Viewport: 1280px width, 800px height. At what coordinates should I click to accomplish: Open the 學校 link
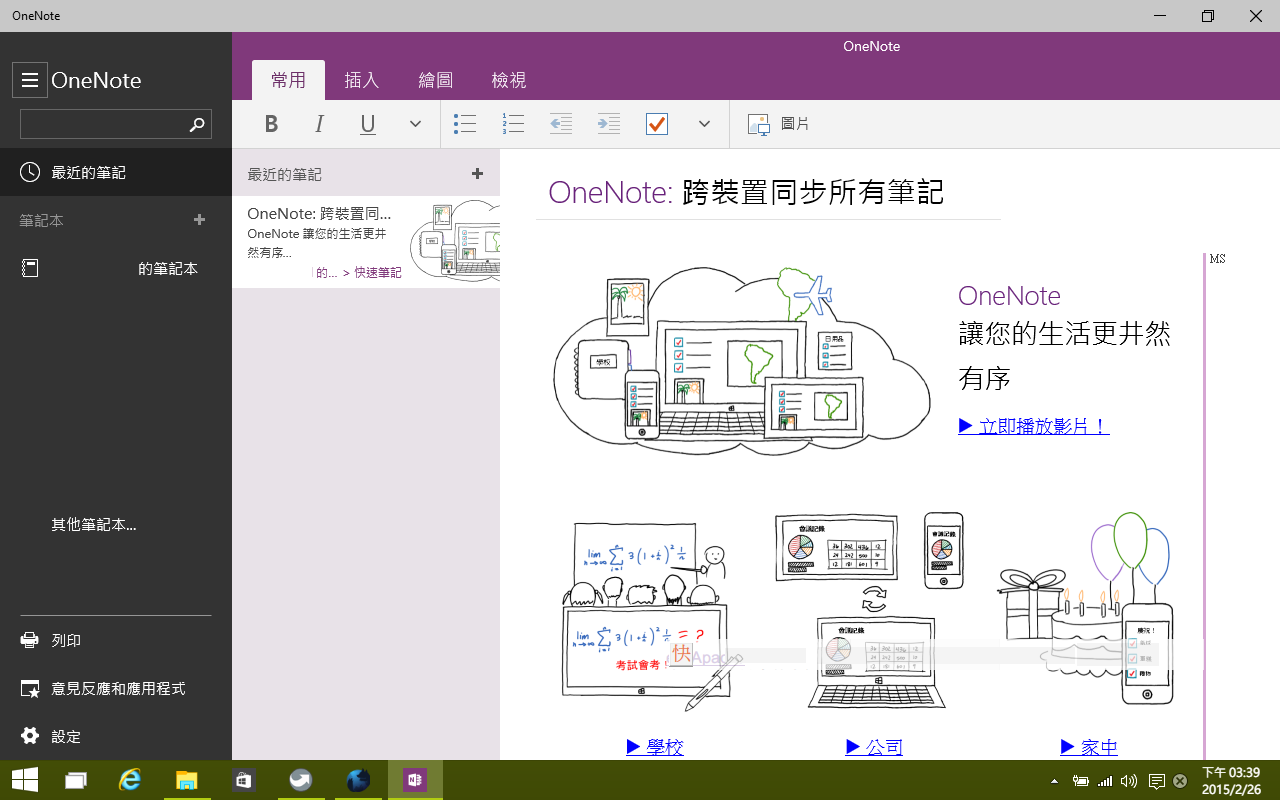click(x=655, y=747)
